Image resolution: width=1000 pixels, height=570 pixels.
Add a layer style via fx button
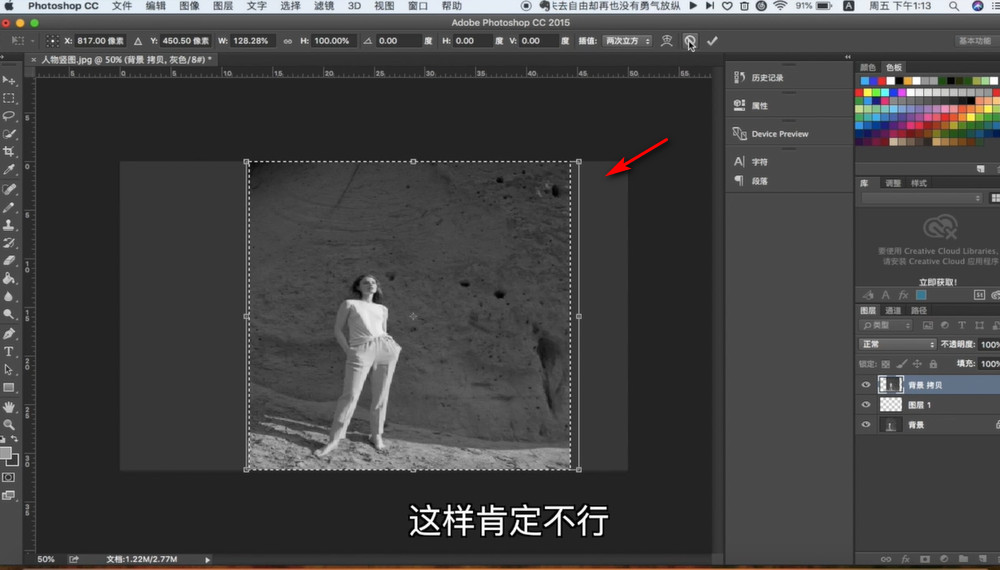point(905,559)
